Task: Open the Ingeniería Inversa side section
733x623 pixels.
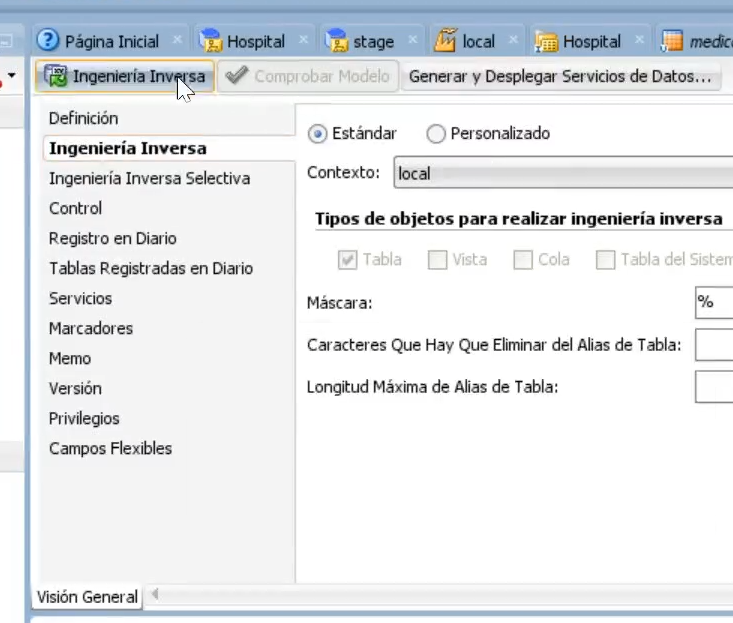Action: [128, 148]
